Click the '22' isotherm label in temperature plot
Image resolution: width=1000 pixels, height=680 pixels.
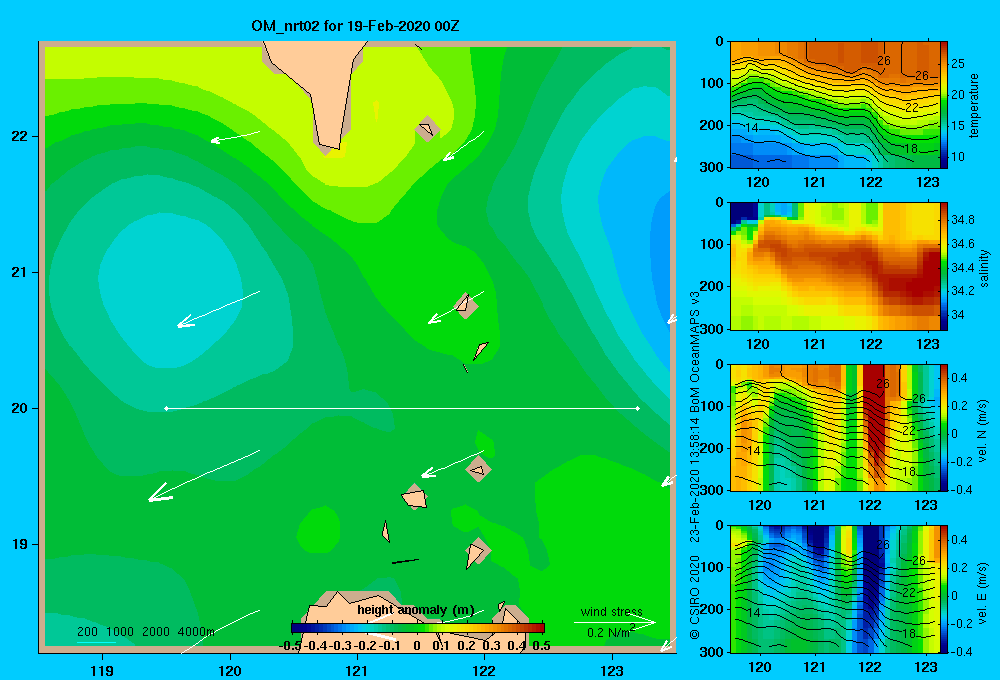click(x=912, y=107)
